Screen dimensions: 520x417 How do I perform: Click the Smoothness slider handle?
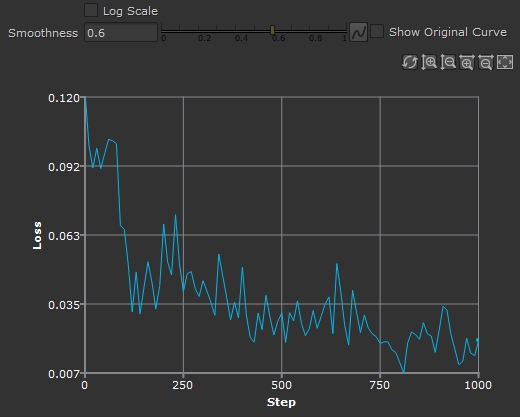coord(272,30)
